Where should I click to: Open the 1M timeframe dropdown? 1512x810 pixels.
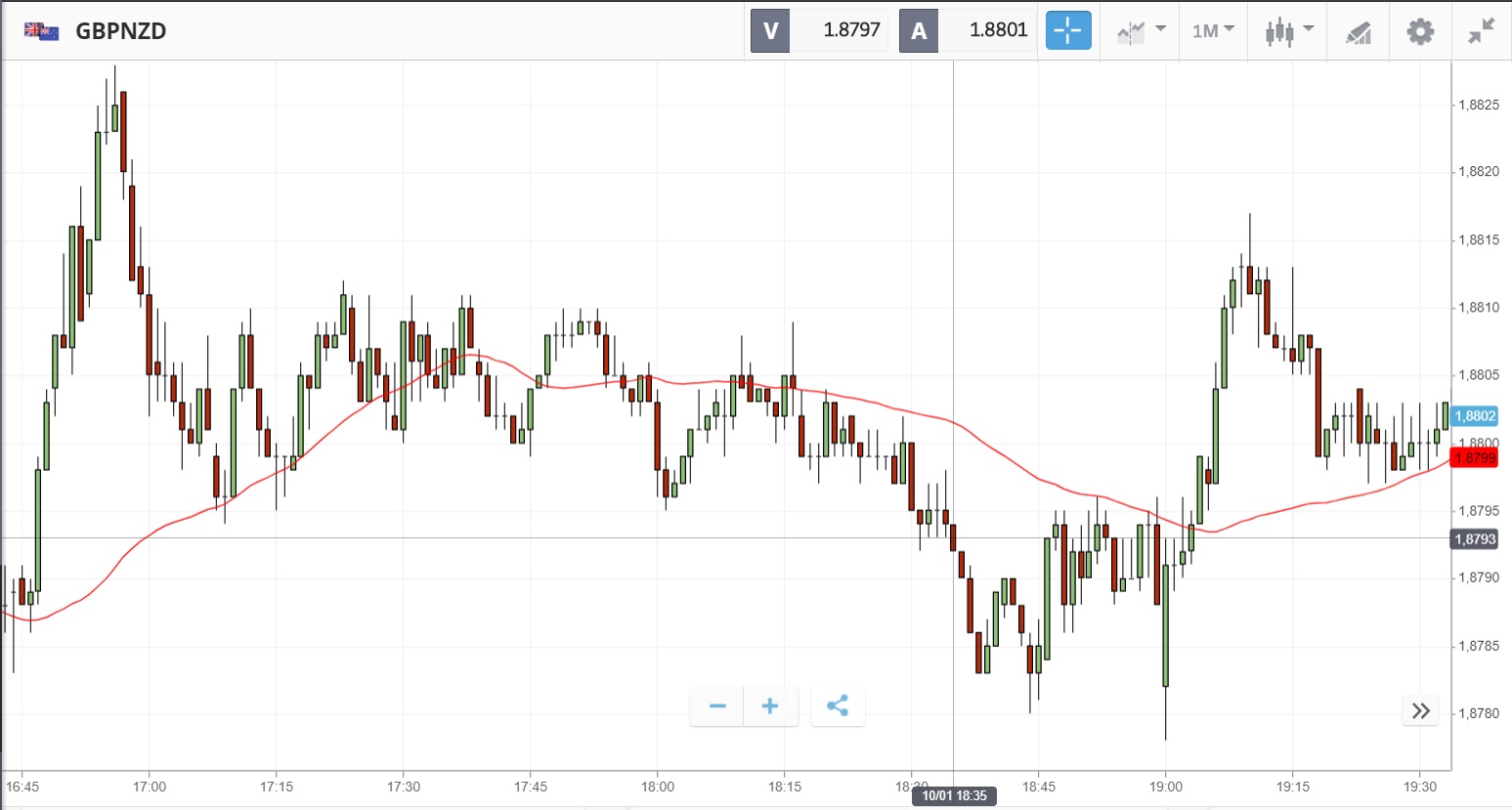tap(1213, 31)
